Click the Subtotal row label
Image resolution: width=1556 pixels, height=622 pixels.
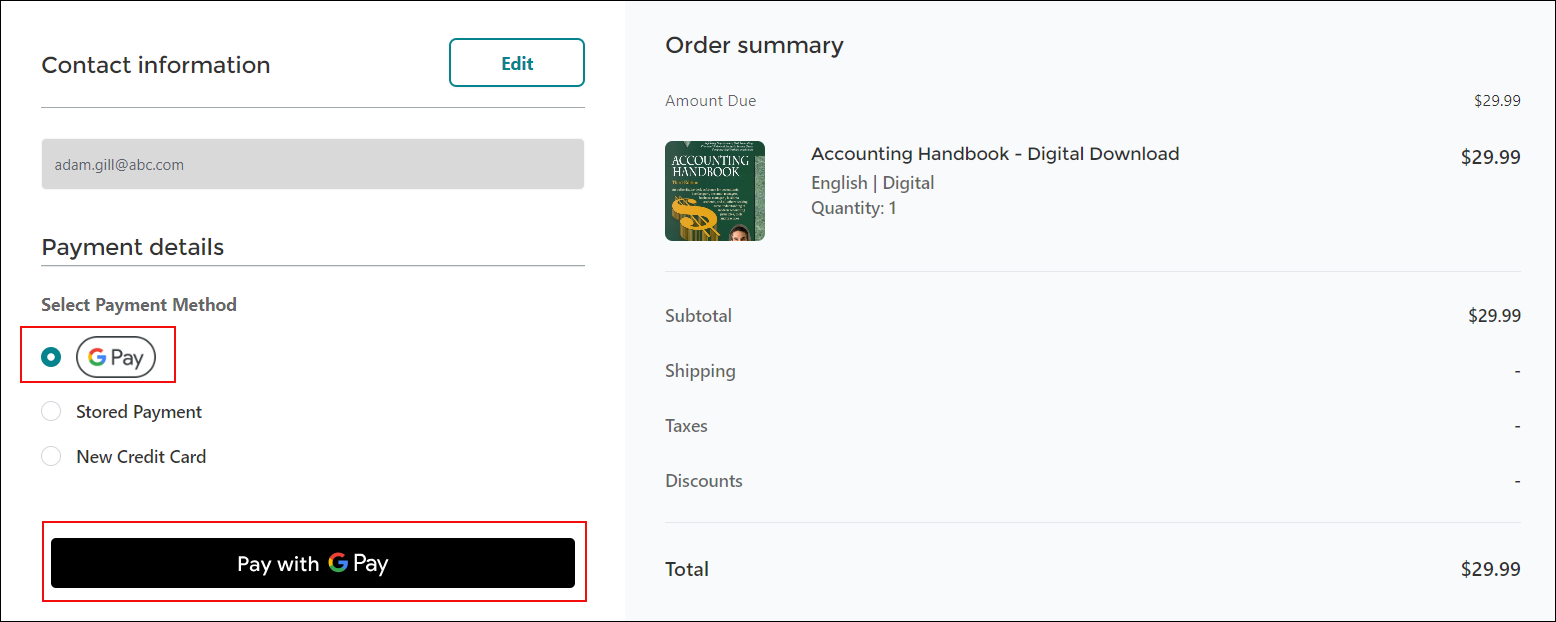pos(698,316)
